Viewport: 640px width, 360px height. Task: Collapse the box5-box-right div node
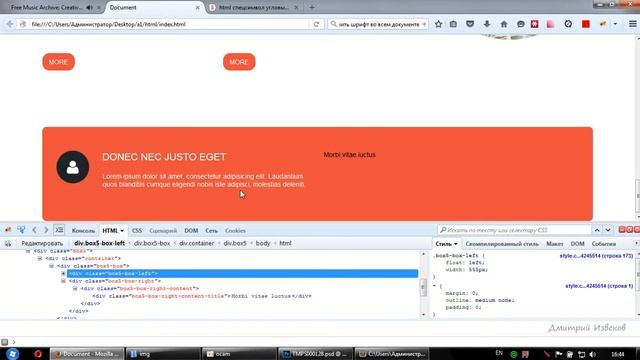(63, 281)
